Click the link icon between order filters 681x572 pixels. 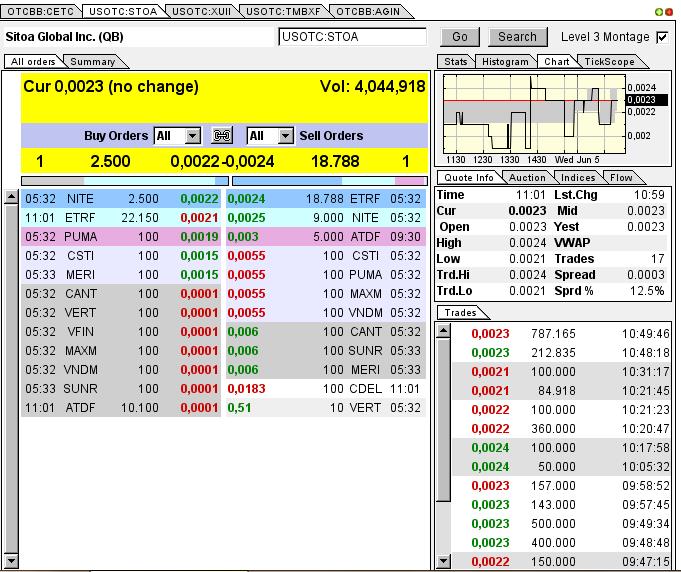(x=223, y=135)
